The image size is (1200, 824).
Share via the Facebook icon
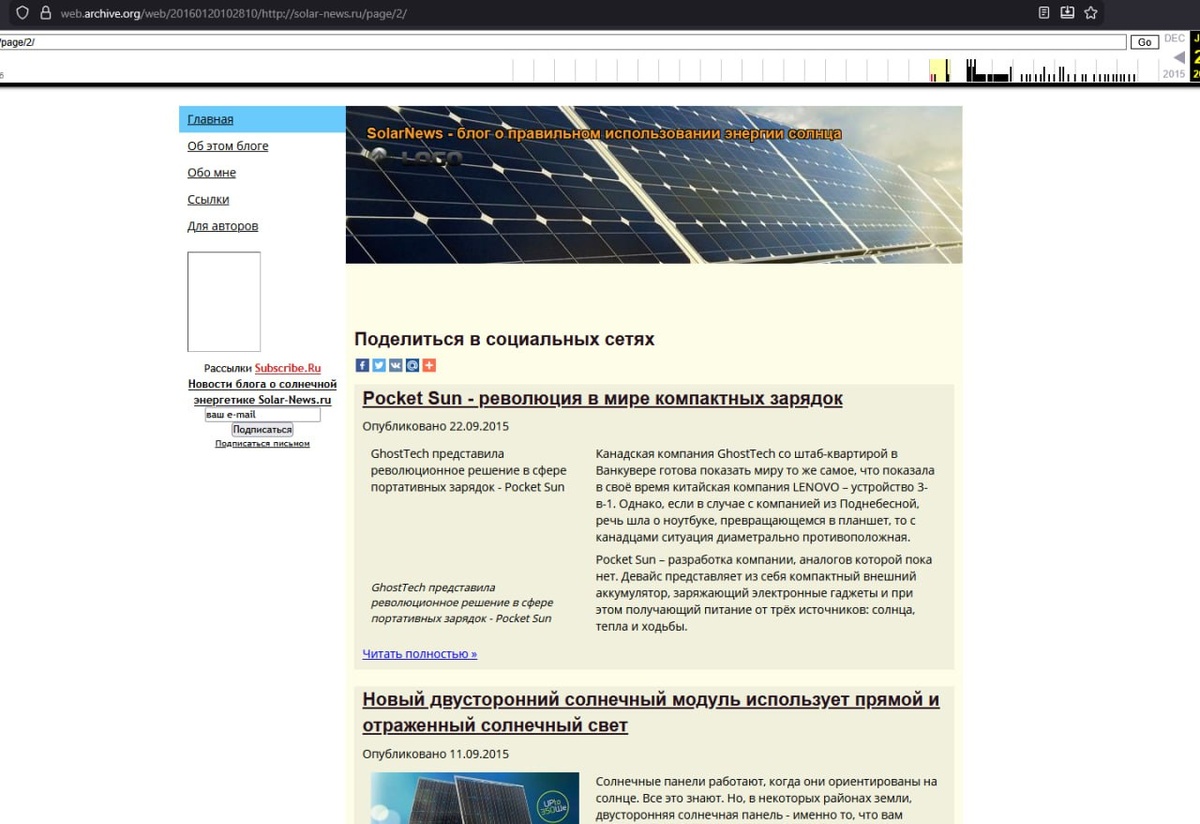point(362,365)
